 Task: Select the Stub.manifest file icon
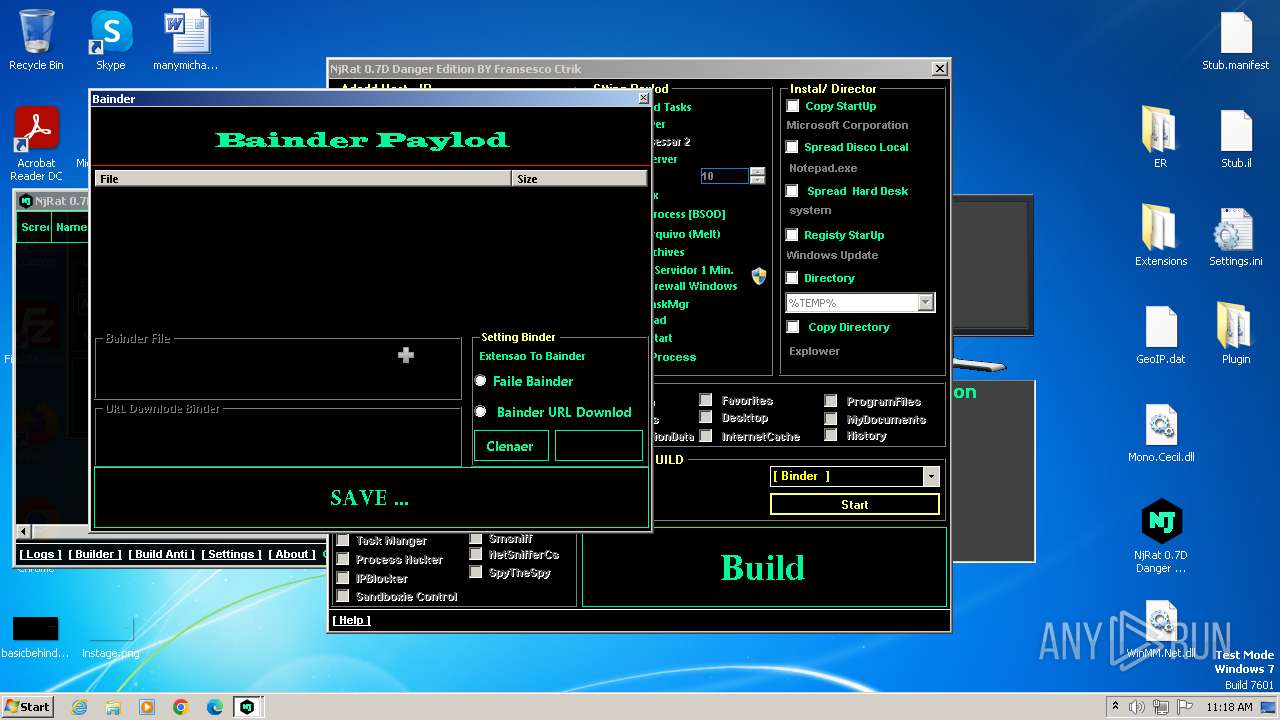(1236, 40)
